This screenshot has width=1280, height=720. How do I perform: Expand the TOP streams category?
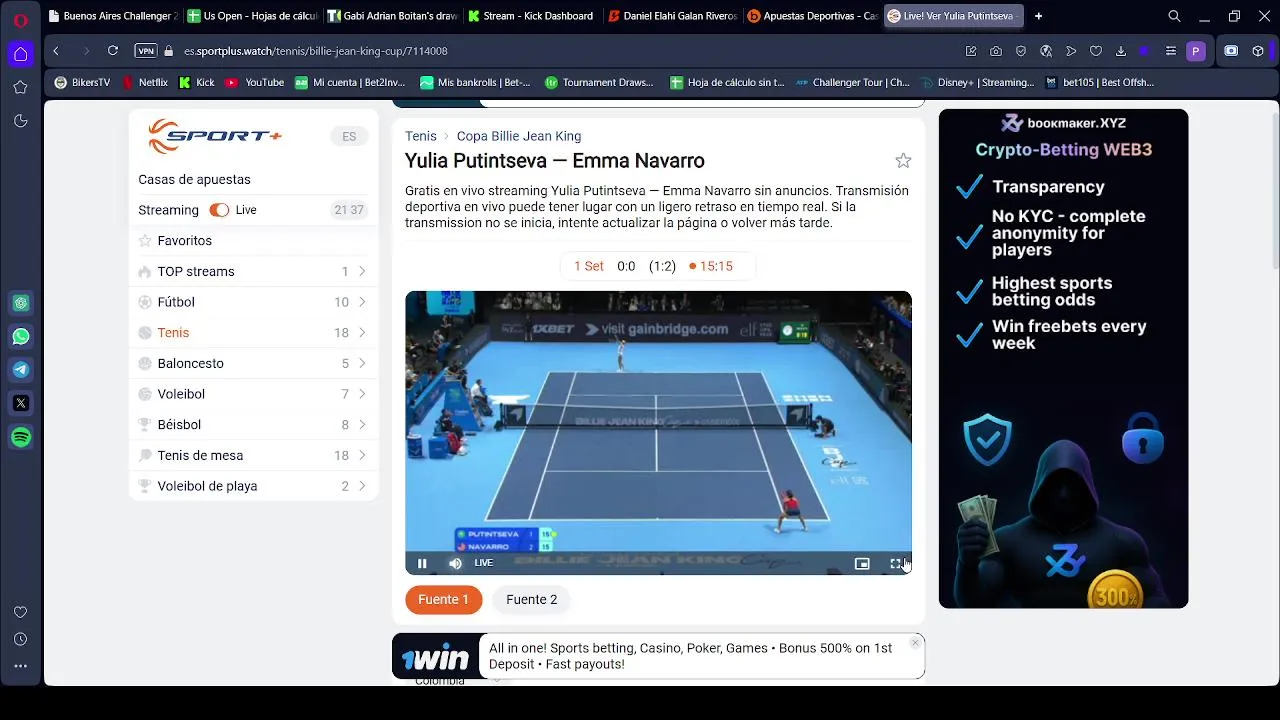[254, 272]
